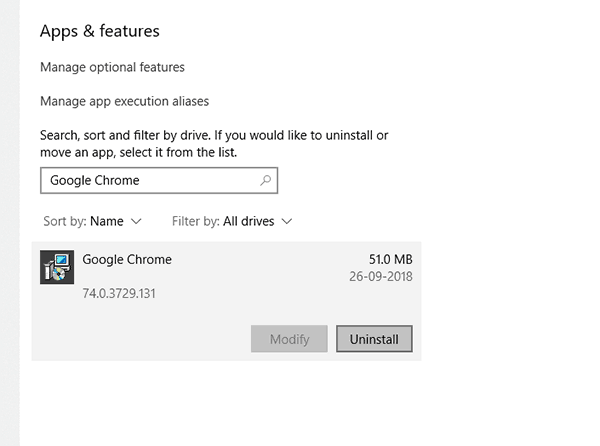Image resolution: width=600 pixels, height=446 pixels.
Task: Click the install date 26-09-2018
Action: point(381,276)
